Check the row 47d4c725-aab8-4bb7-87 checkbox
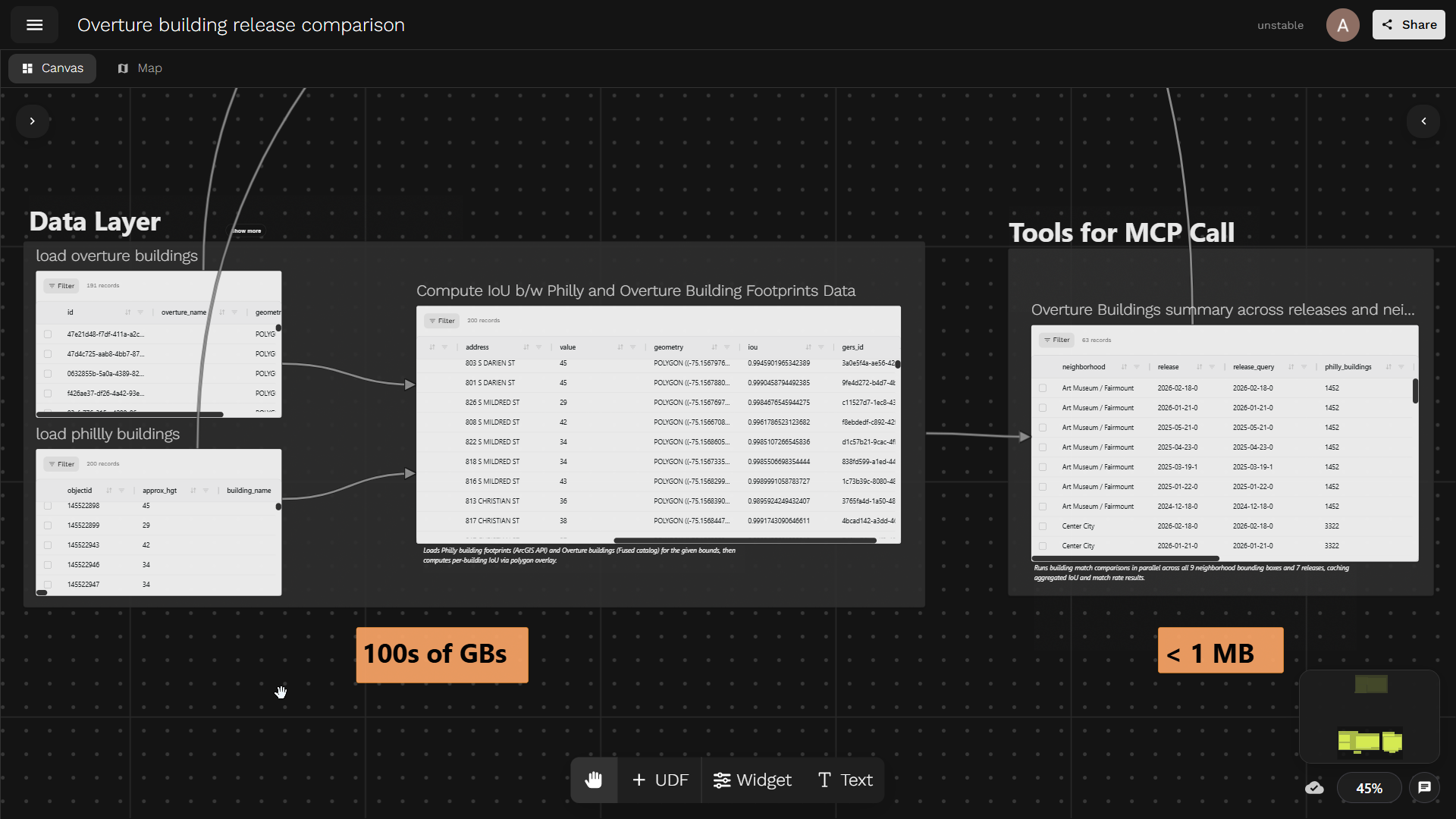1456x819 pixels. pyautogui.click(x=48, y=354)
